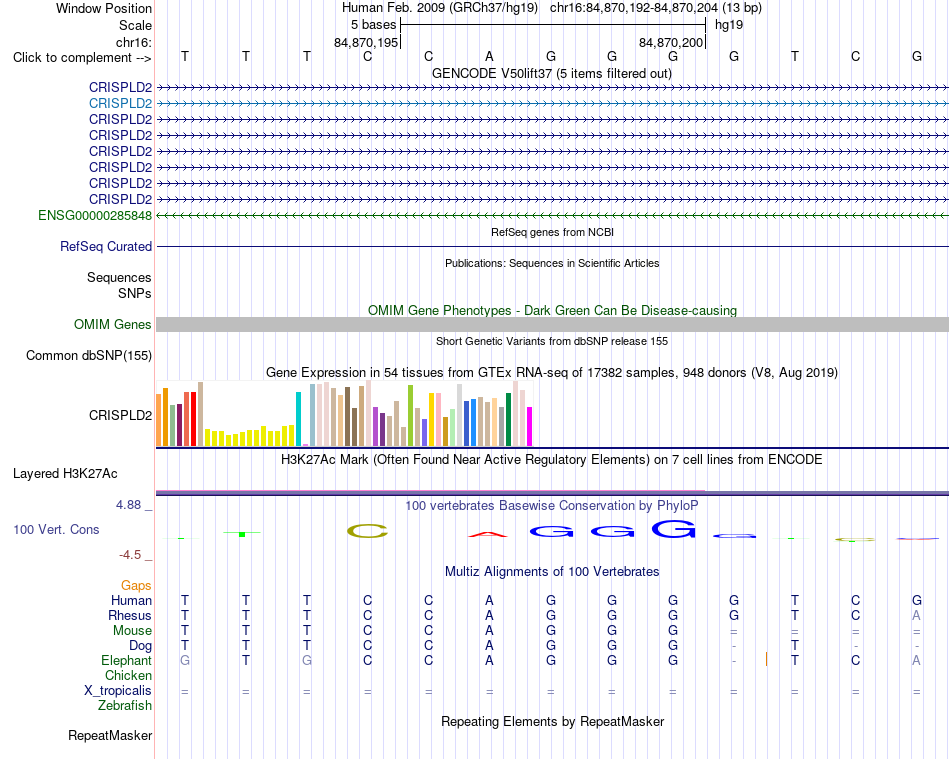Click the "Zebrafish" species label
This screenshot has height=759, width=950.
point(125,706)
